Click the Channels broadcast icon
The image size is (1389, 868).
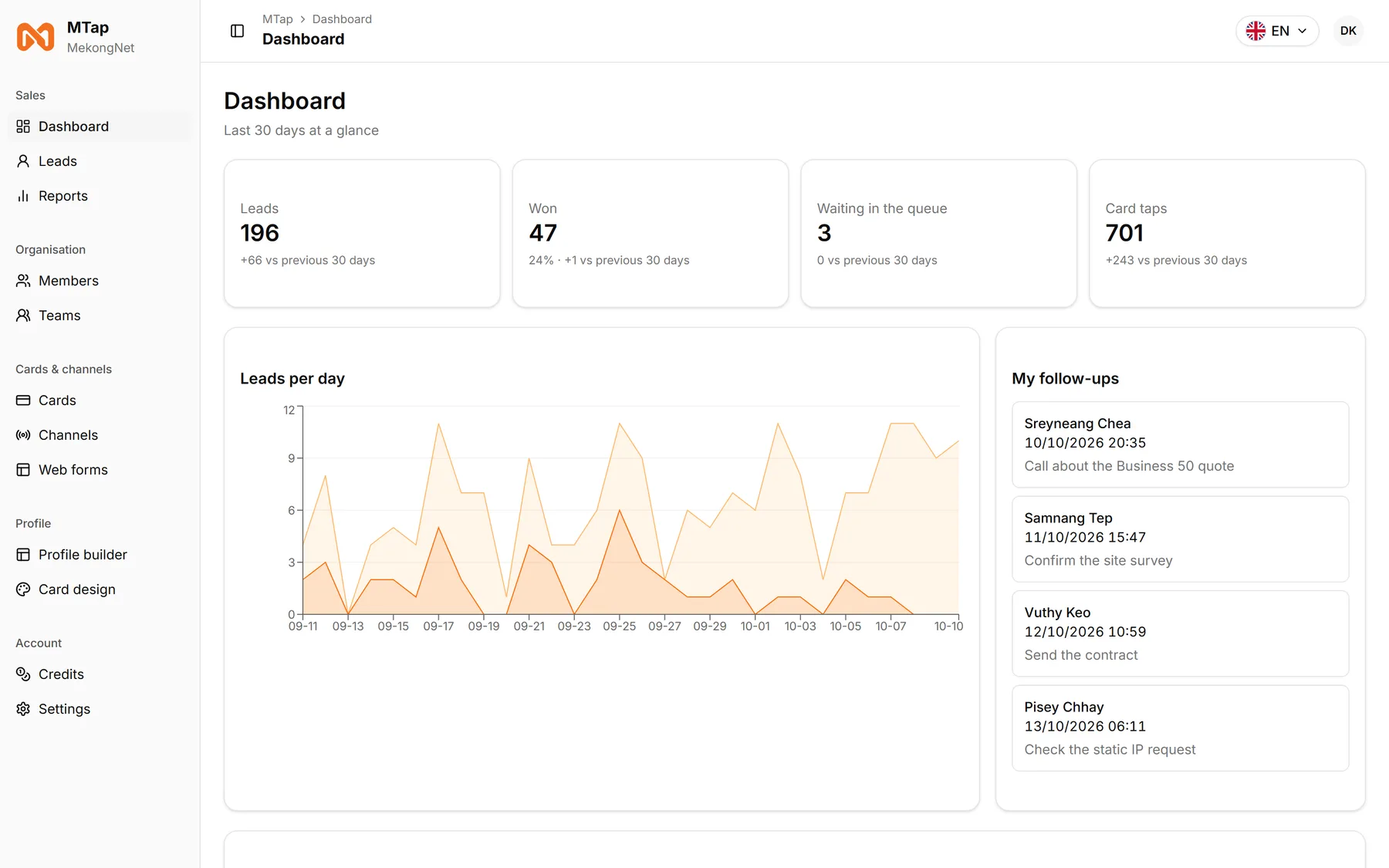pyautogui.click(x=23, y=435)
